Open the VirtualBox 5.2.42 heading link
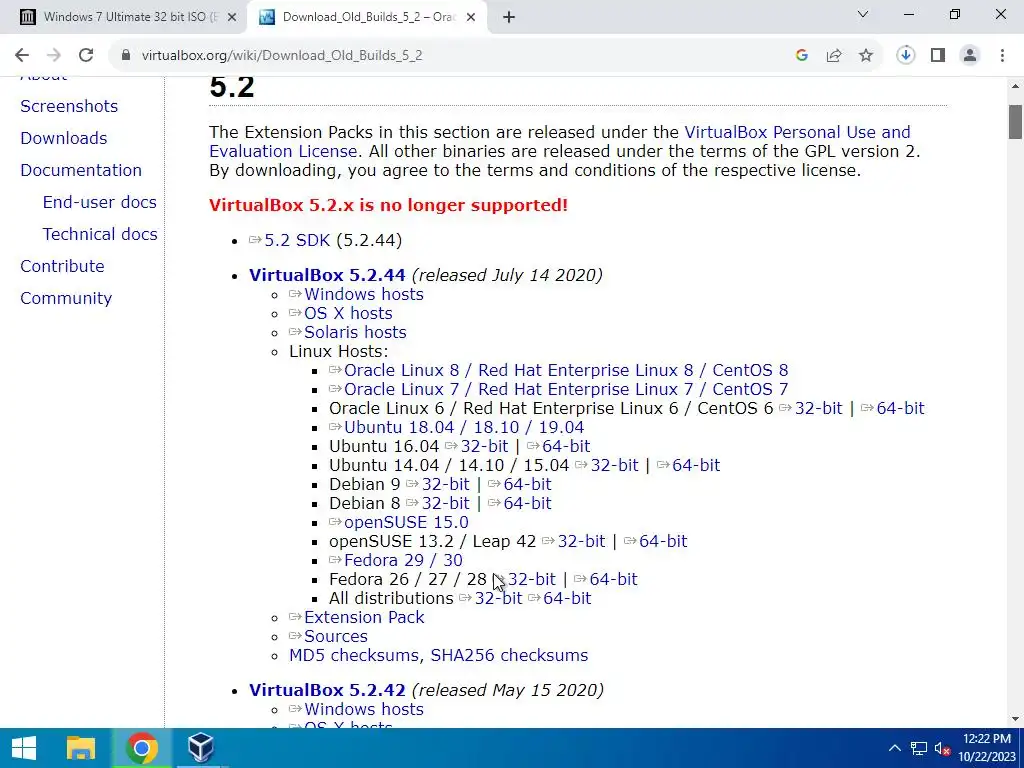The image size is (1024, 768). coord(327,690)
